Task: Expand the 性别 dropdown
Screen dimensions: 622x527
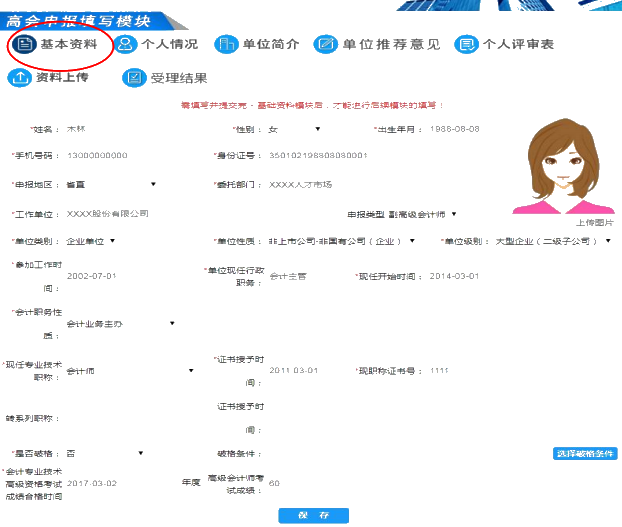Action: (294, 129)
